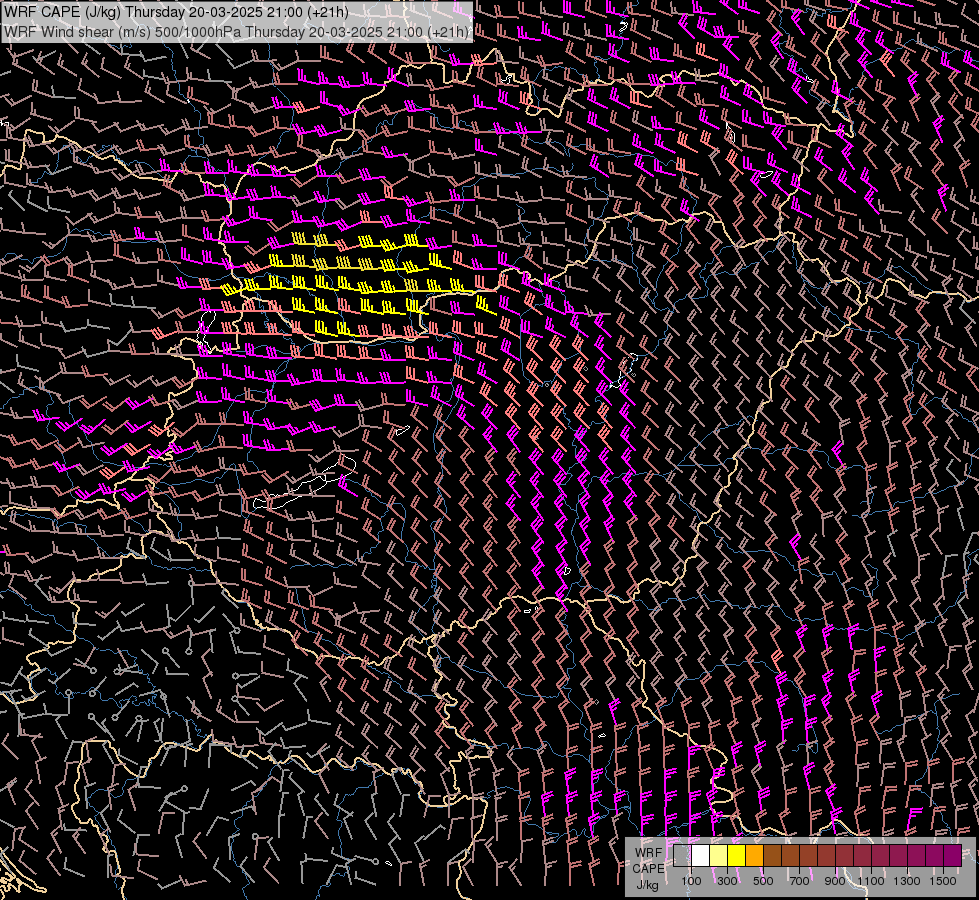Image resolution: width=979 pixels, height=900 pixels.
Task: Click the white CAPE legend swatch
Action: tap(701, 855)
